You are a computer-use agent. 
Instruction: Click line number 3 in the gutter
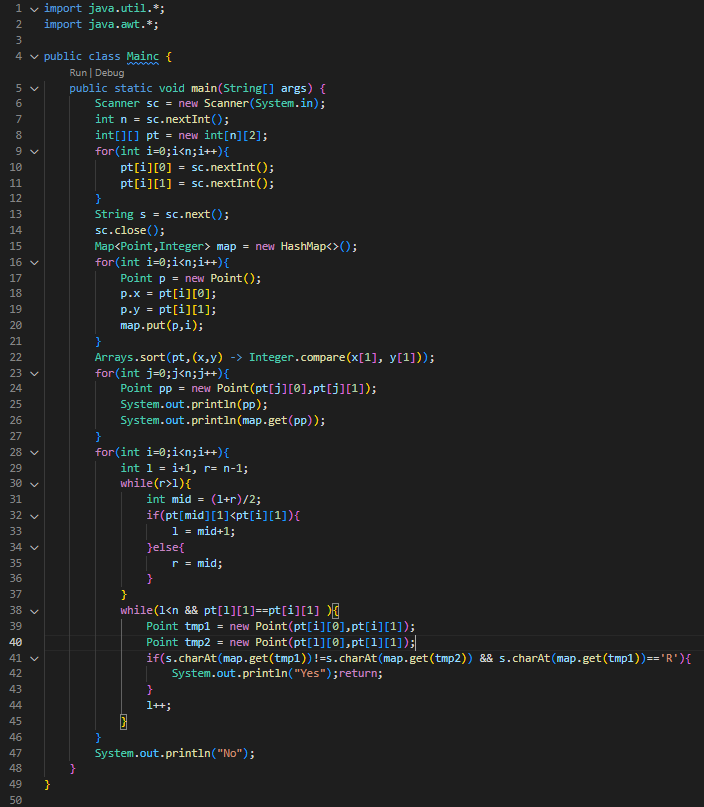(x=19, y=40)
